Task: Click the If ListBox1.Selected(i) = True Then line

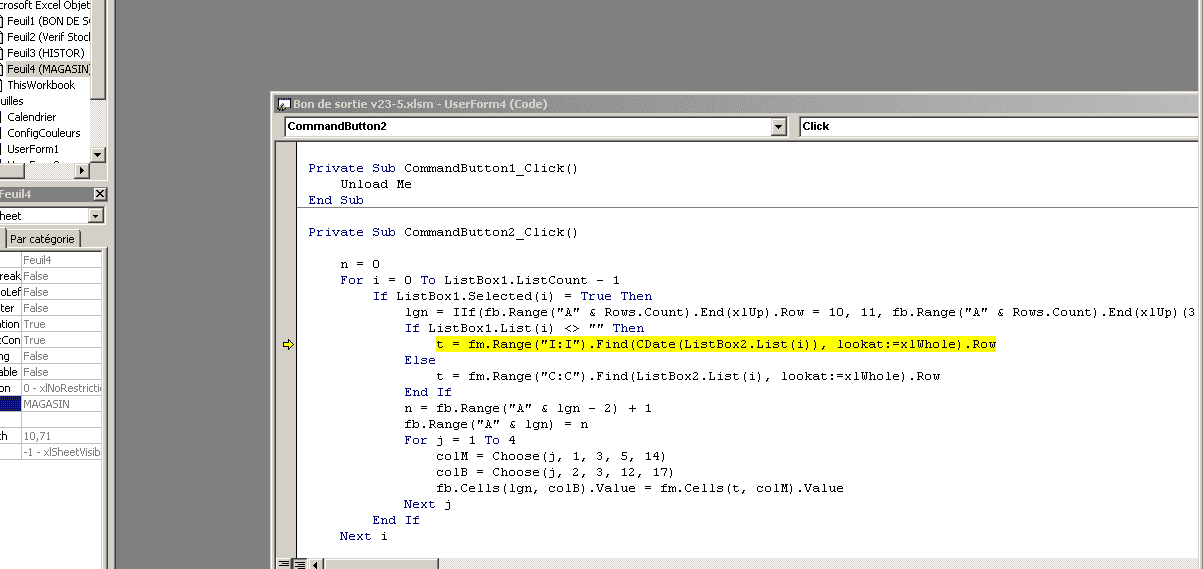Action: coord(512,296)
